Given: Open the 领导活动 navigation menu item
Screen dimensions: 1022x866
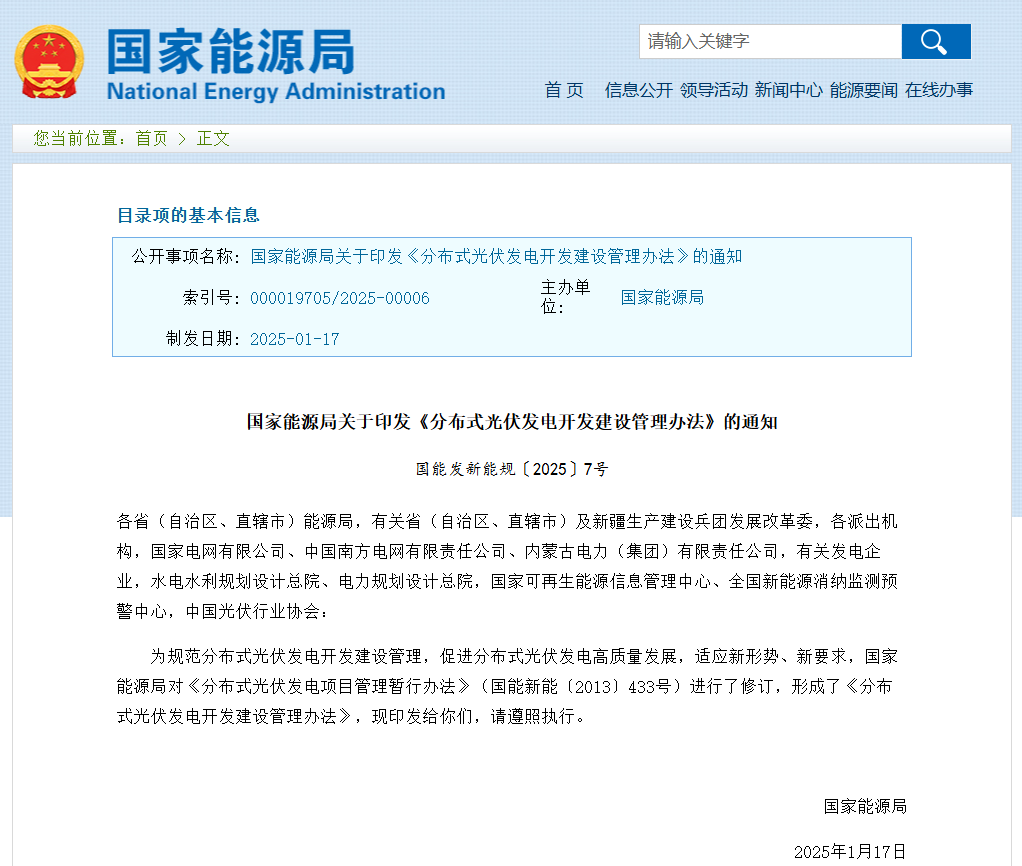Looking at the screenshot, I should click(713, 90).
